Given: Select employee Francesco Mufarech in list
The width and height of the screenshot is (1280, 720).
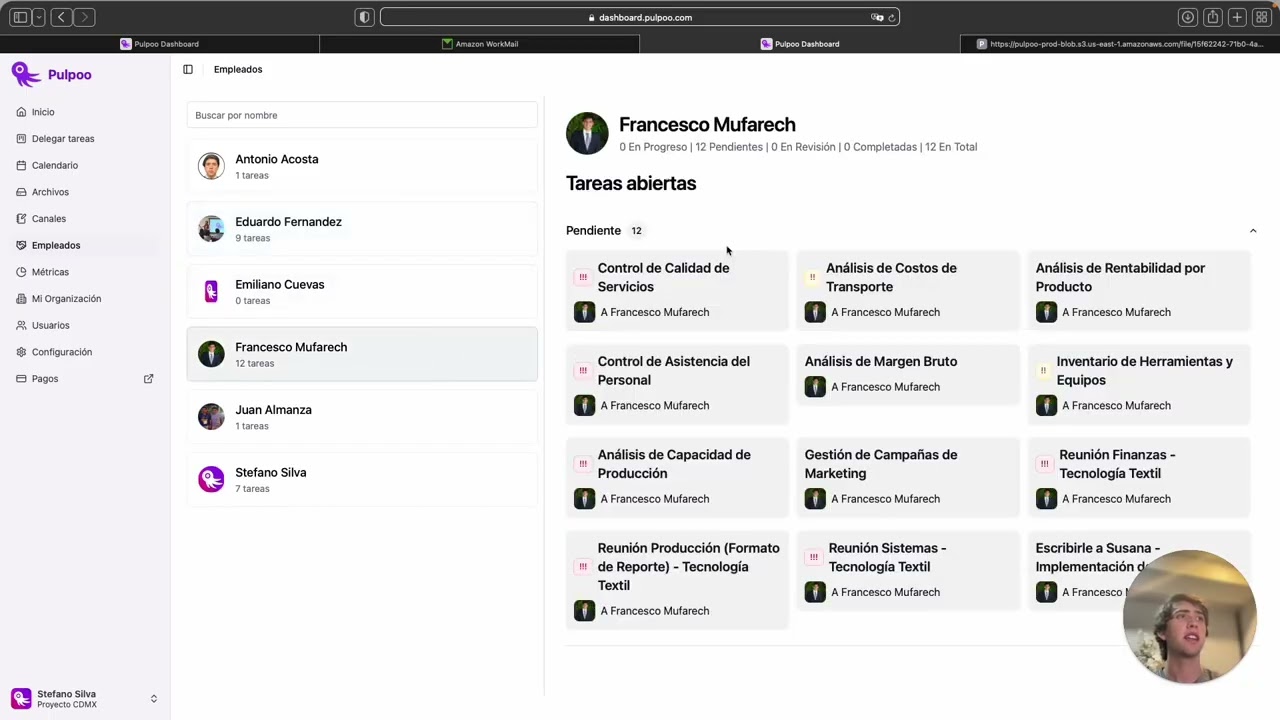Looking at the screenshot, I should [x=362, y=354].
